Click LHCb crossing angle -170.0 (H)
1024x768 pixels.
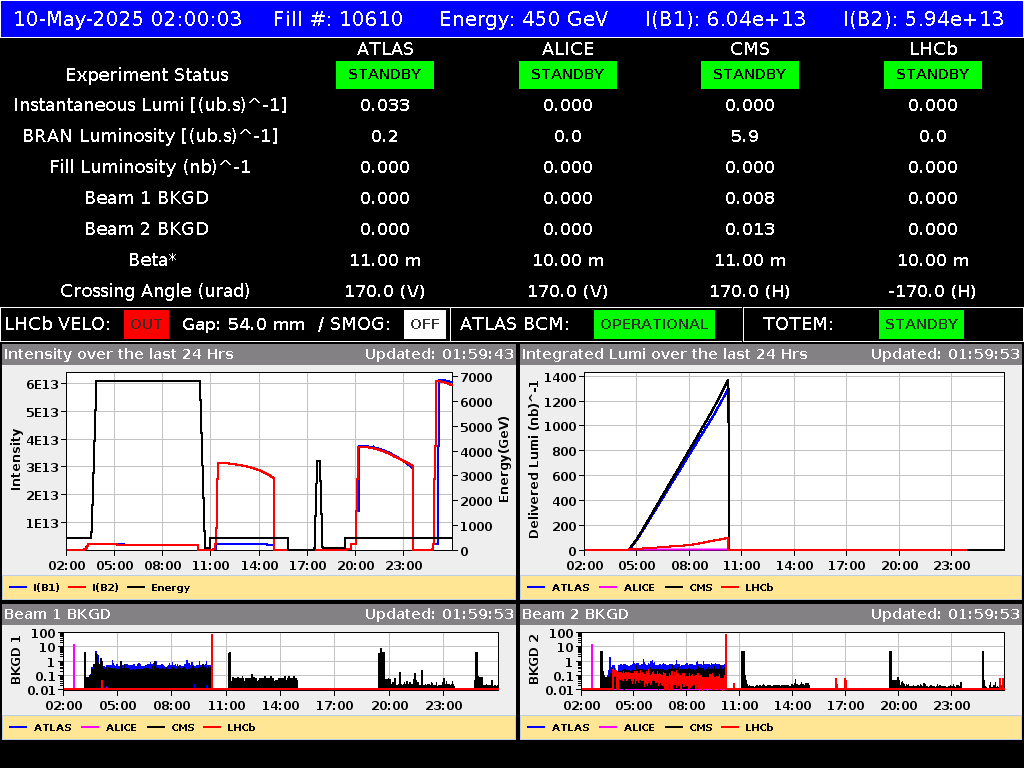pos(933,291)
